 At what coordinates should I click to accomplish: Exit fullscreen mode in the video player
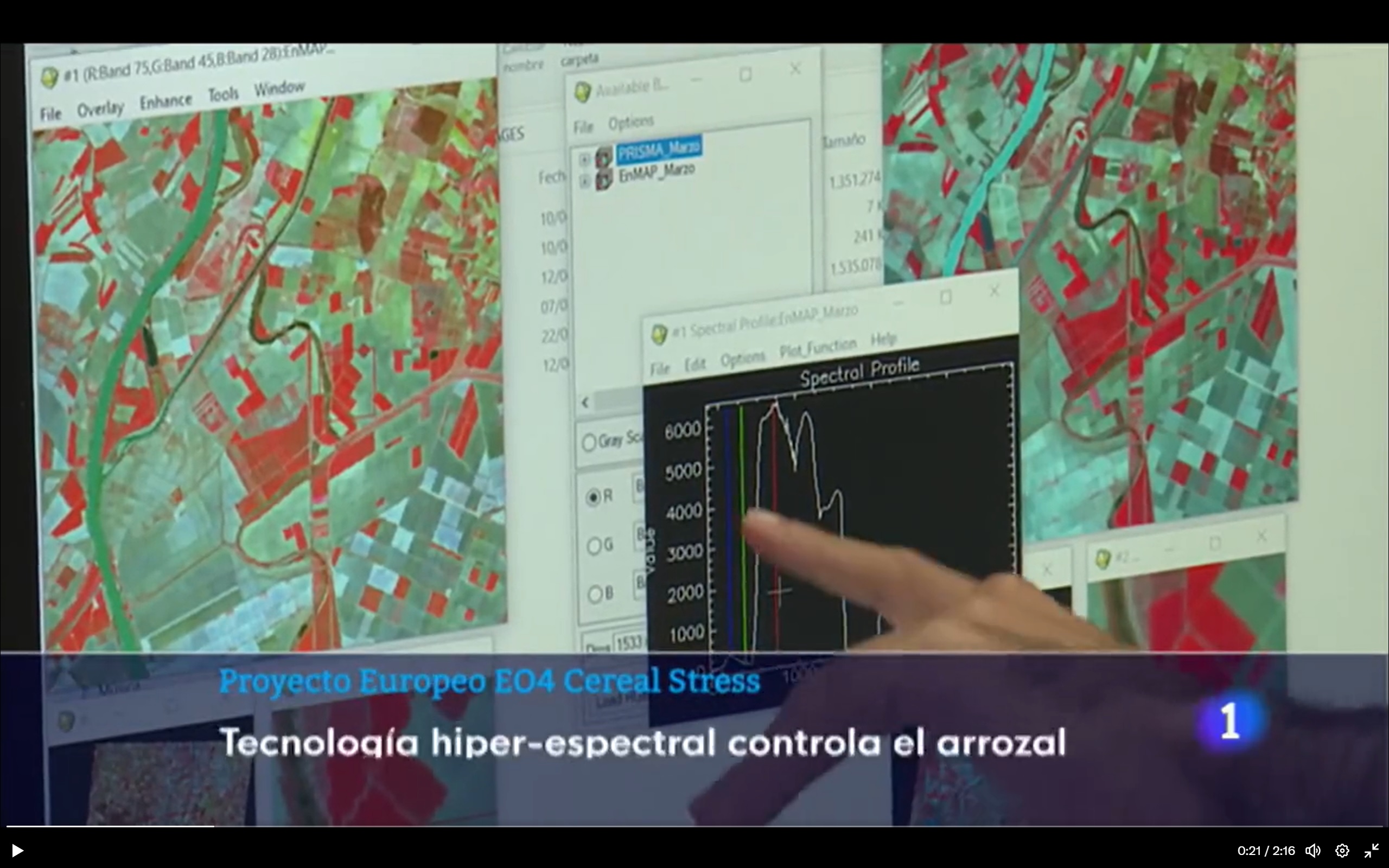1372,851
